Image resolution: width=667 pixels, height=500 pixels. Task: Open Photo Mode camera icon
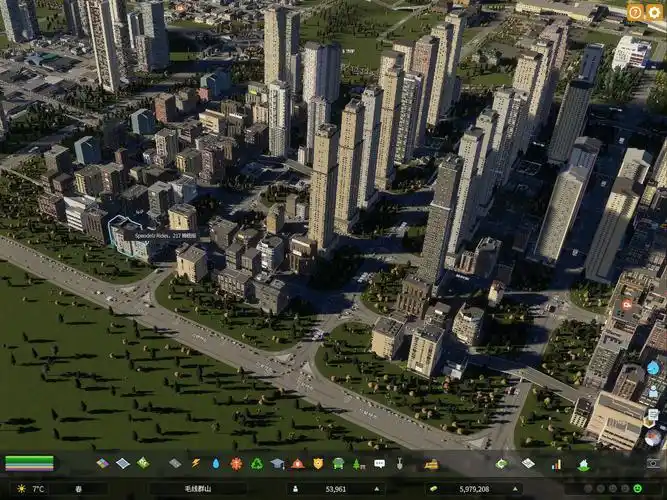pos(652,463)
